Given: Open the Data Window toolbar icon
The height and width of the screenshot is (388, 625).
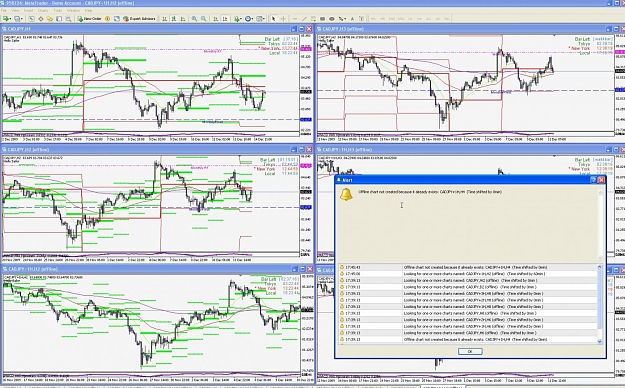Looking at the screenshot, I should 41,19.
